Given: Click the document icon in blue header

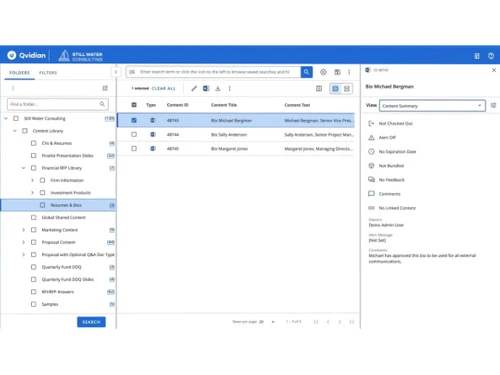Looking at the screenshot, I should (477, 56).
